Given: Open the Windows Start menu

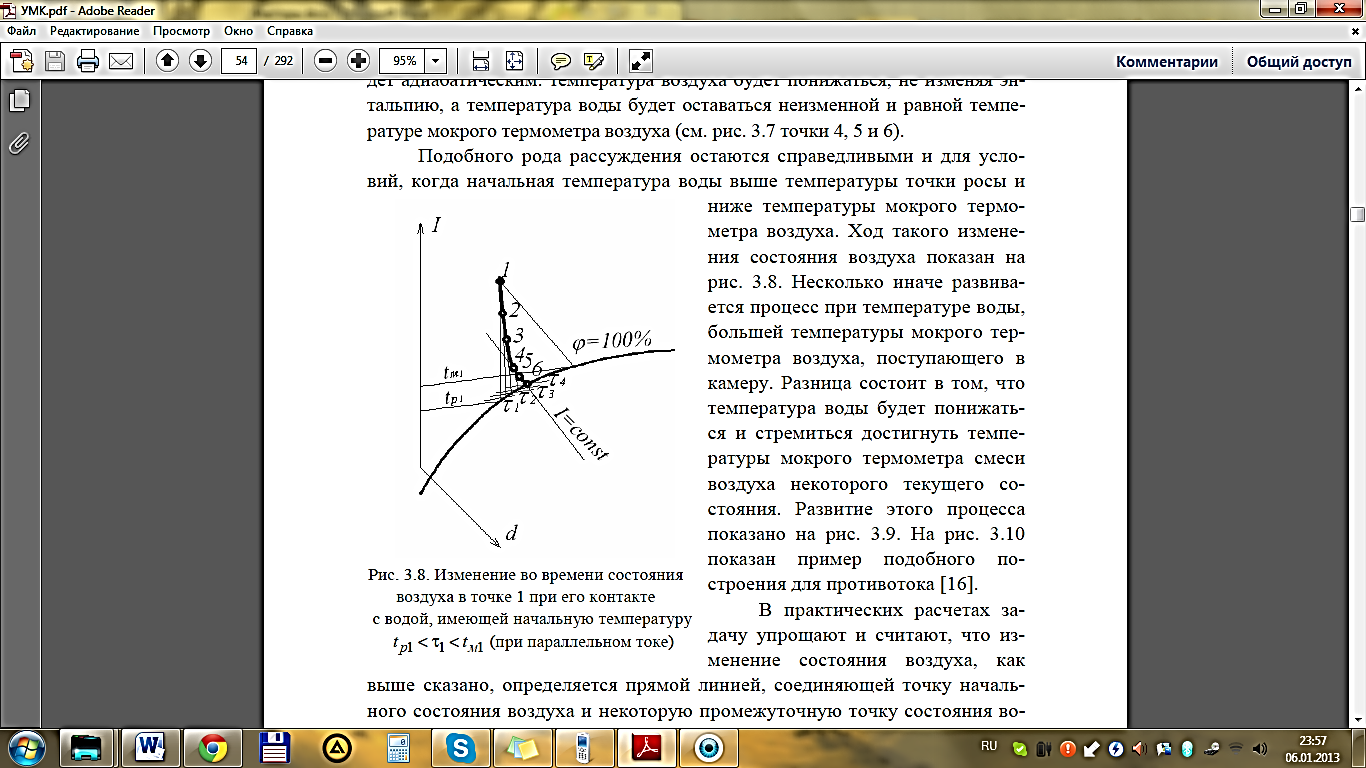Looking at the screenshot, I should click(24, 747).
